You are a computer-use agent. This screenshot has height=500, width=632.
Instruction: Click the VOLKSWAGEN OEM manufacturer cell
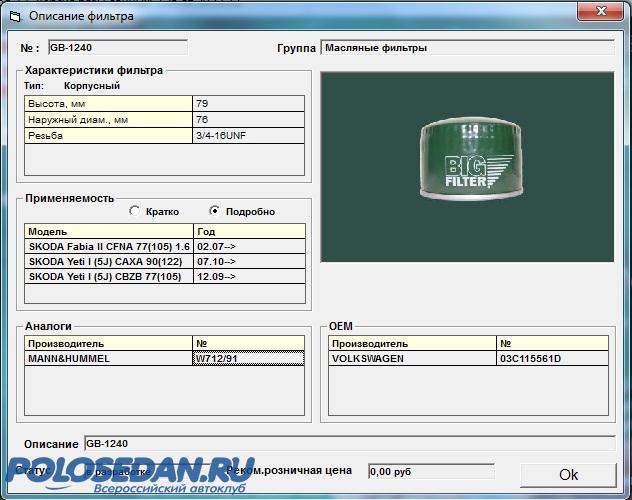click(x=412, y=358)
